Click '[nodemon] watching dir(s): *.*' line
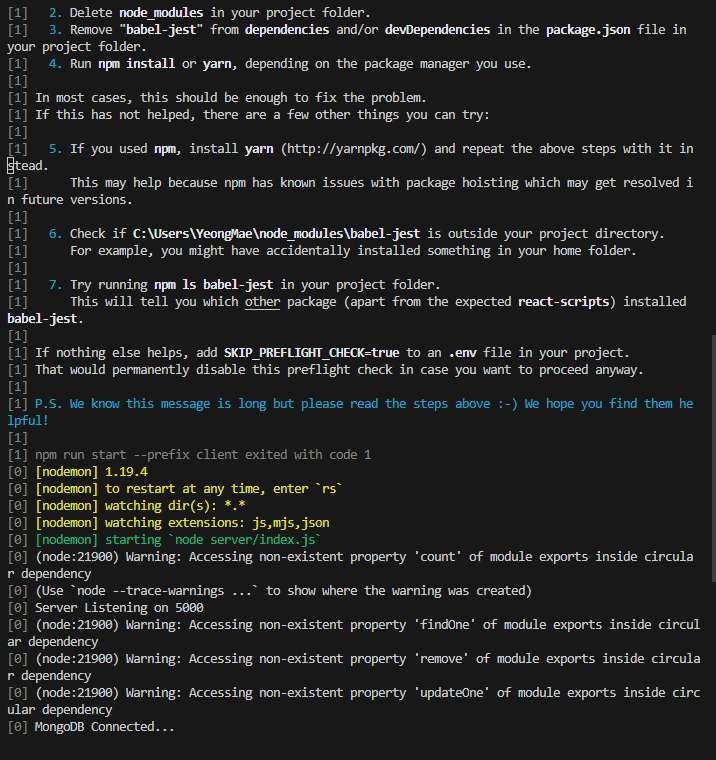 point(140,506)
